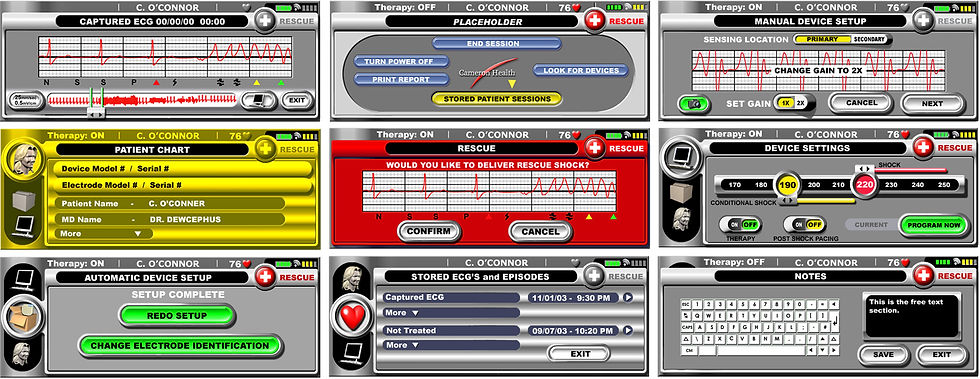Image resolution: width=980 pixels, height=379 pixels.
Task: Click Look For Devices button
Action: (x=581, y=71)
